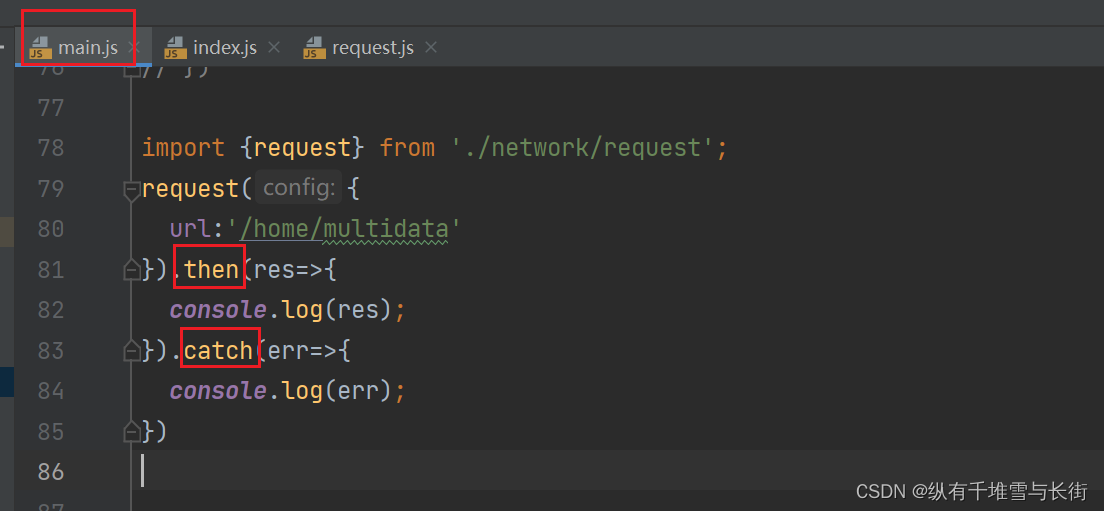The image size is (1104, 511).
Task: Click the JS file icon on main.js tab
Action: [x=41, y=48]
